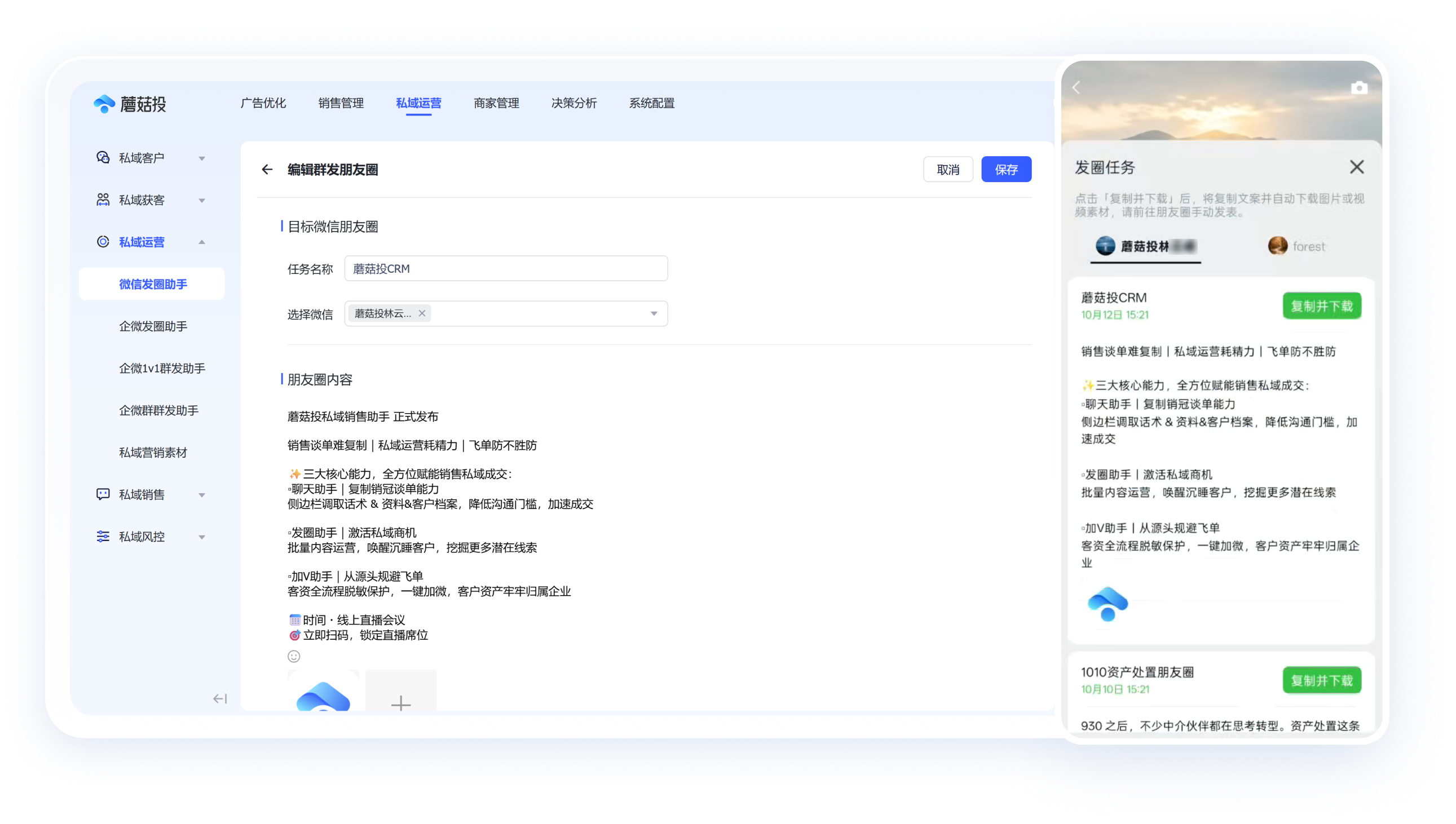
Task: Click the 私域销售 chat bubble icon
Action: coord(103,494)
